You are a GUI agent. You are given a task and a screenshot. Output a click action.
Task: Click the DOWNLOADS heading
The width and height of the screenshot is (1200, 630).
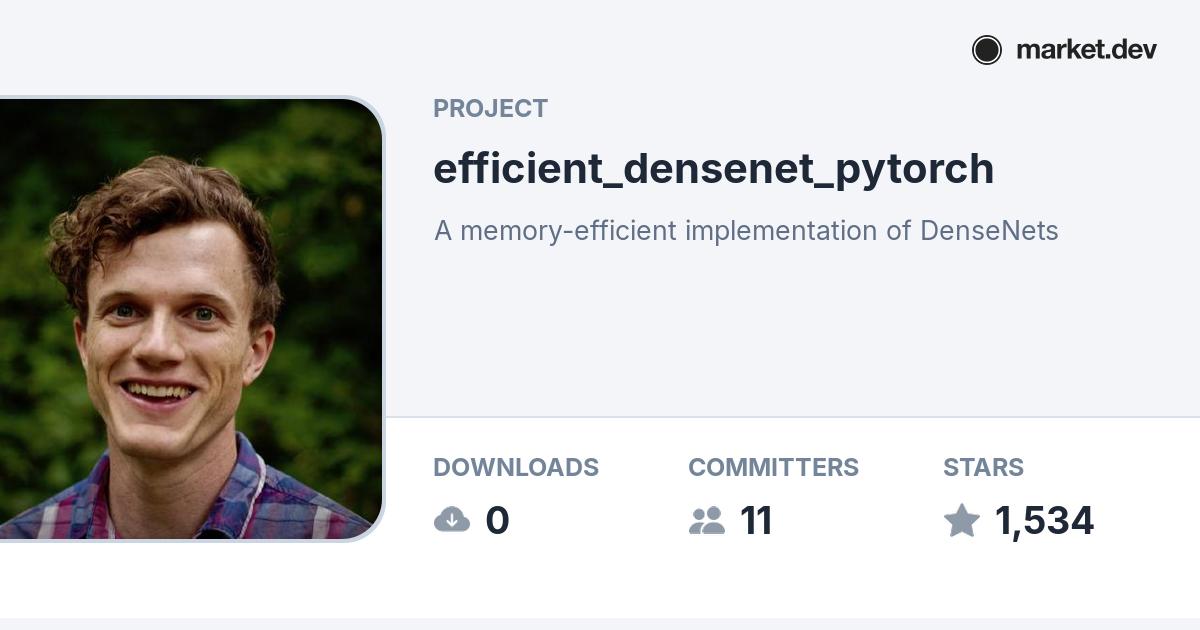click(x=516, y=468)
